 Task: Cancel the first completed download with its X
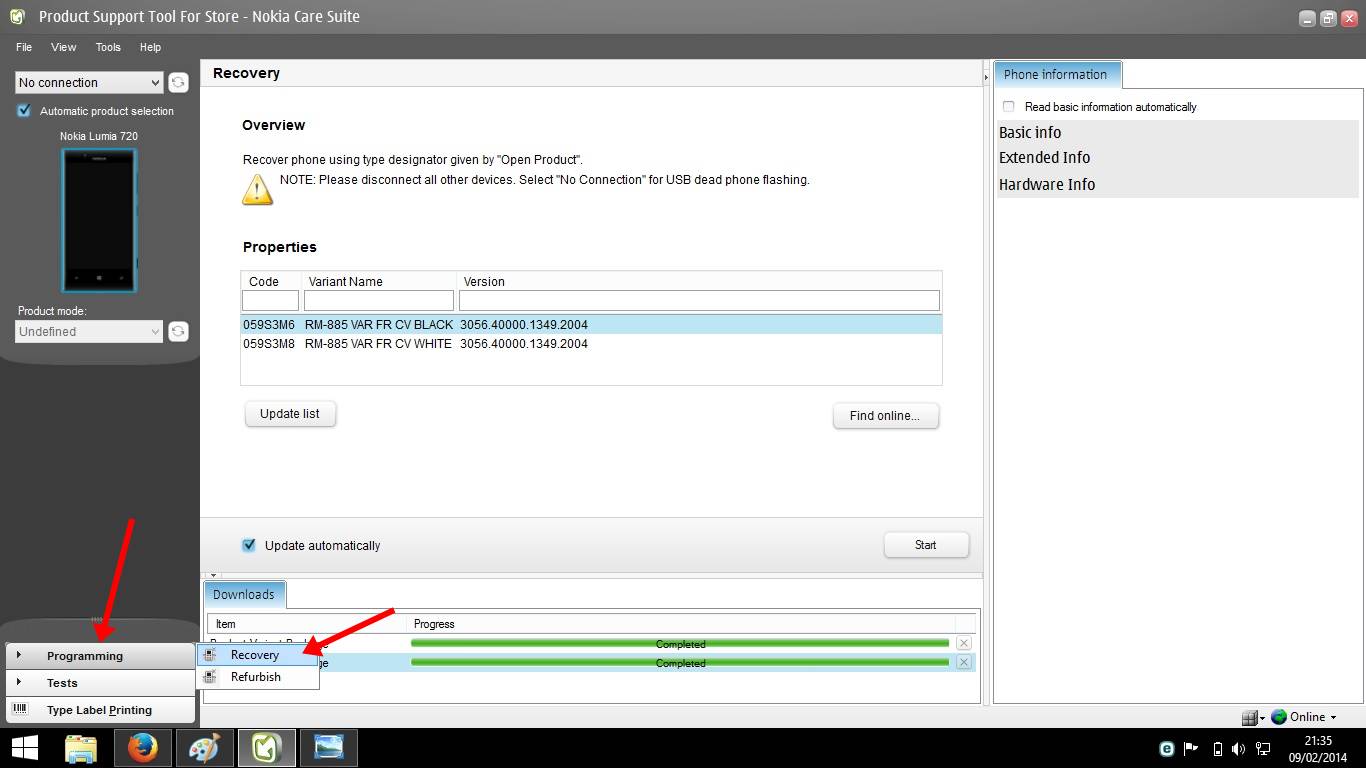coord(963,644)
